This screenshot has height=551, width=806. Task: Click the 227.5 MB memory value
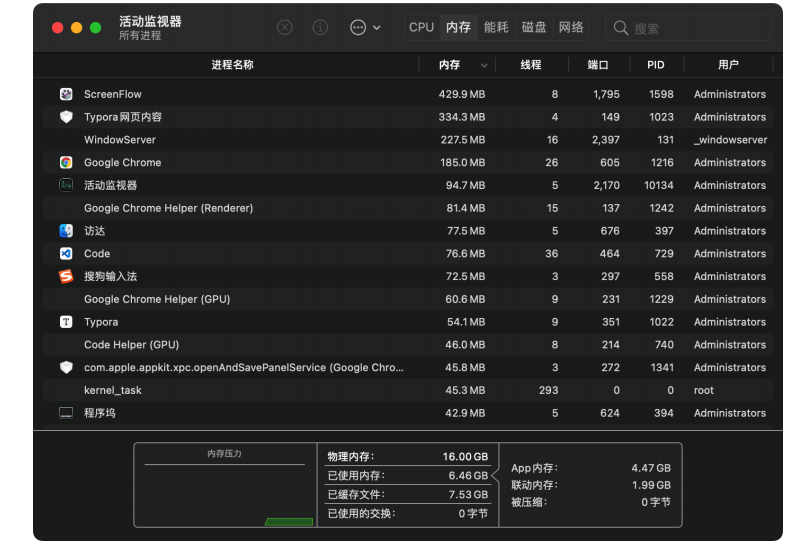[x=463, y=140]
